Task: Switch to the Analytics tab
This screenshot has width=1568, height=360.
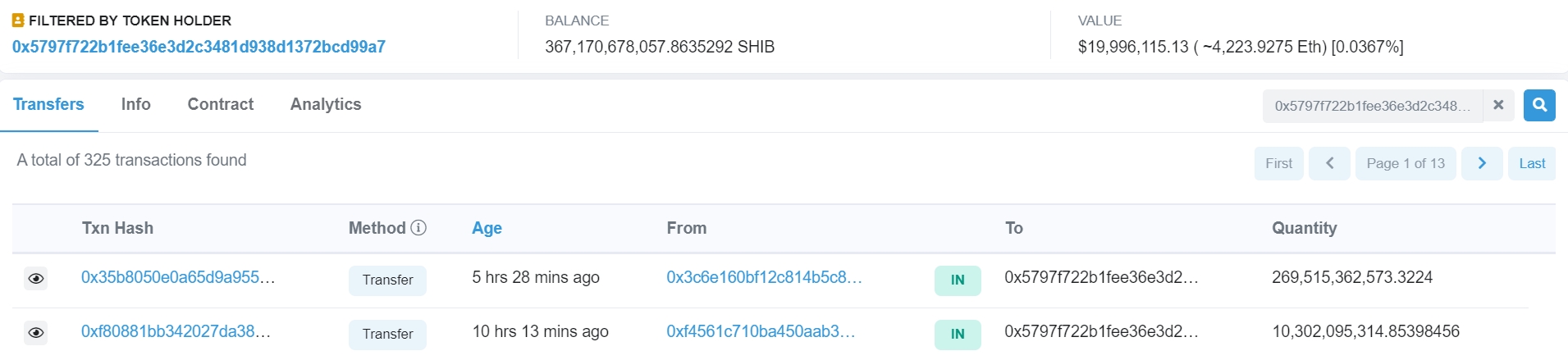Action: point(326,104)
